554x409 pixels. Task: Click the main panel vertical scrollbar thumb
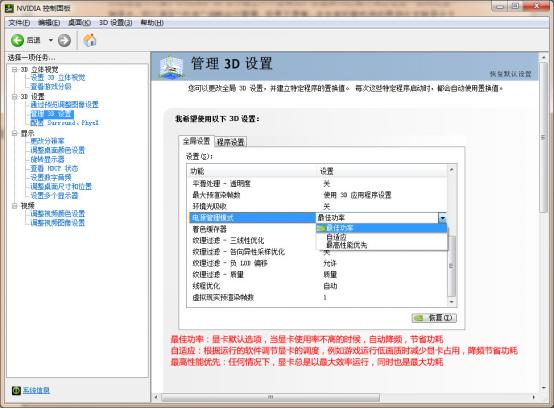pyautogui.click(x=543, y=138)
